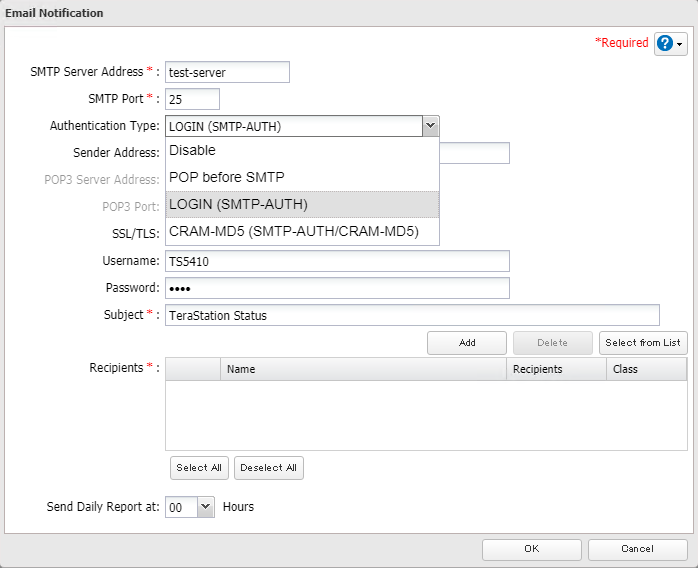
Task: Click the Authentication Type dropdown arrow
Action: tap(430, 126)
